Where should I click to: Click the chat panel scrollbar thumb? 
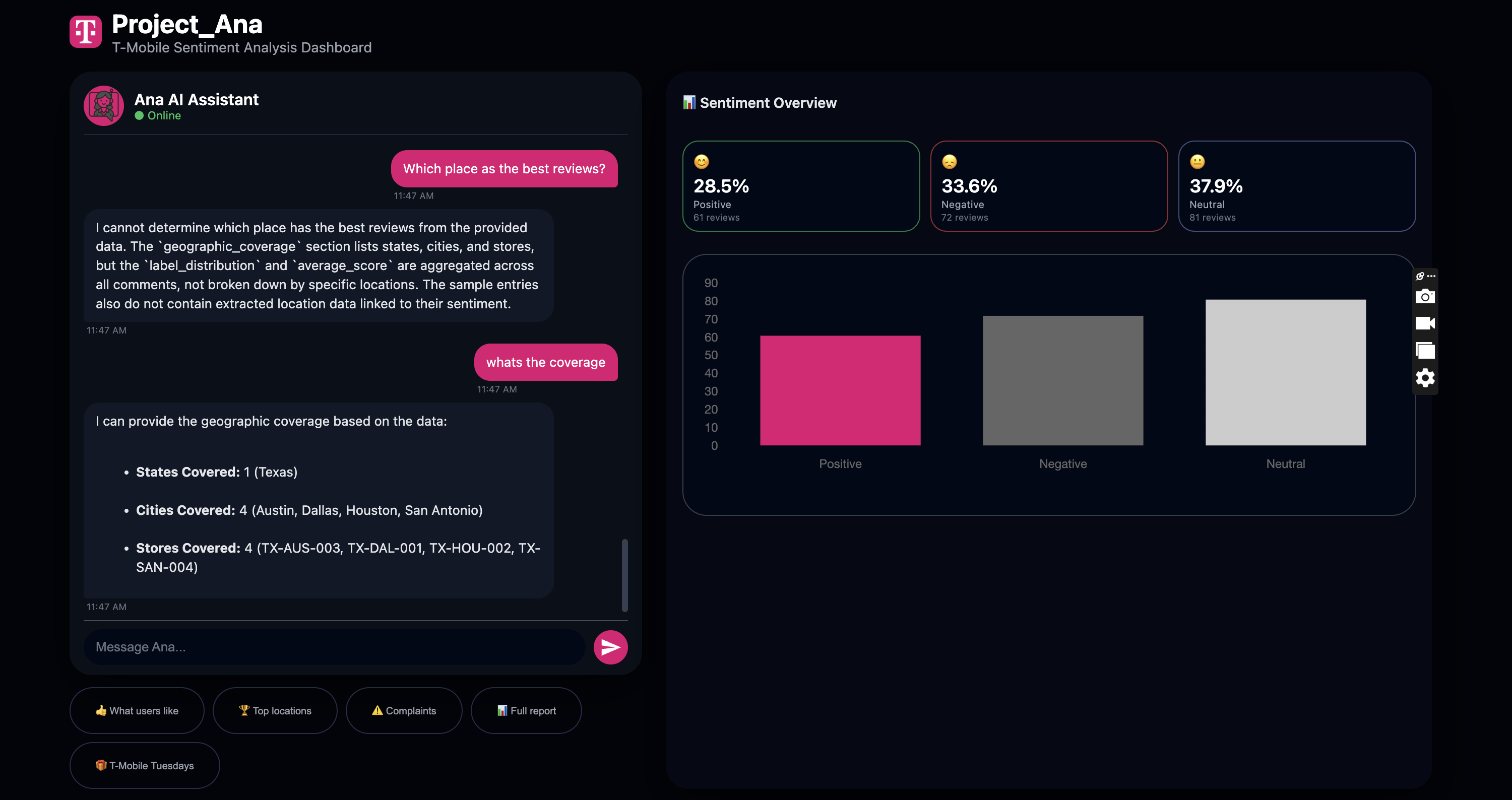tap(624, 575)
